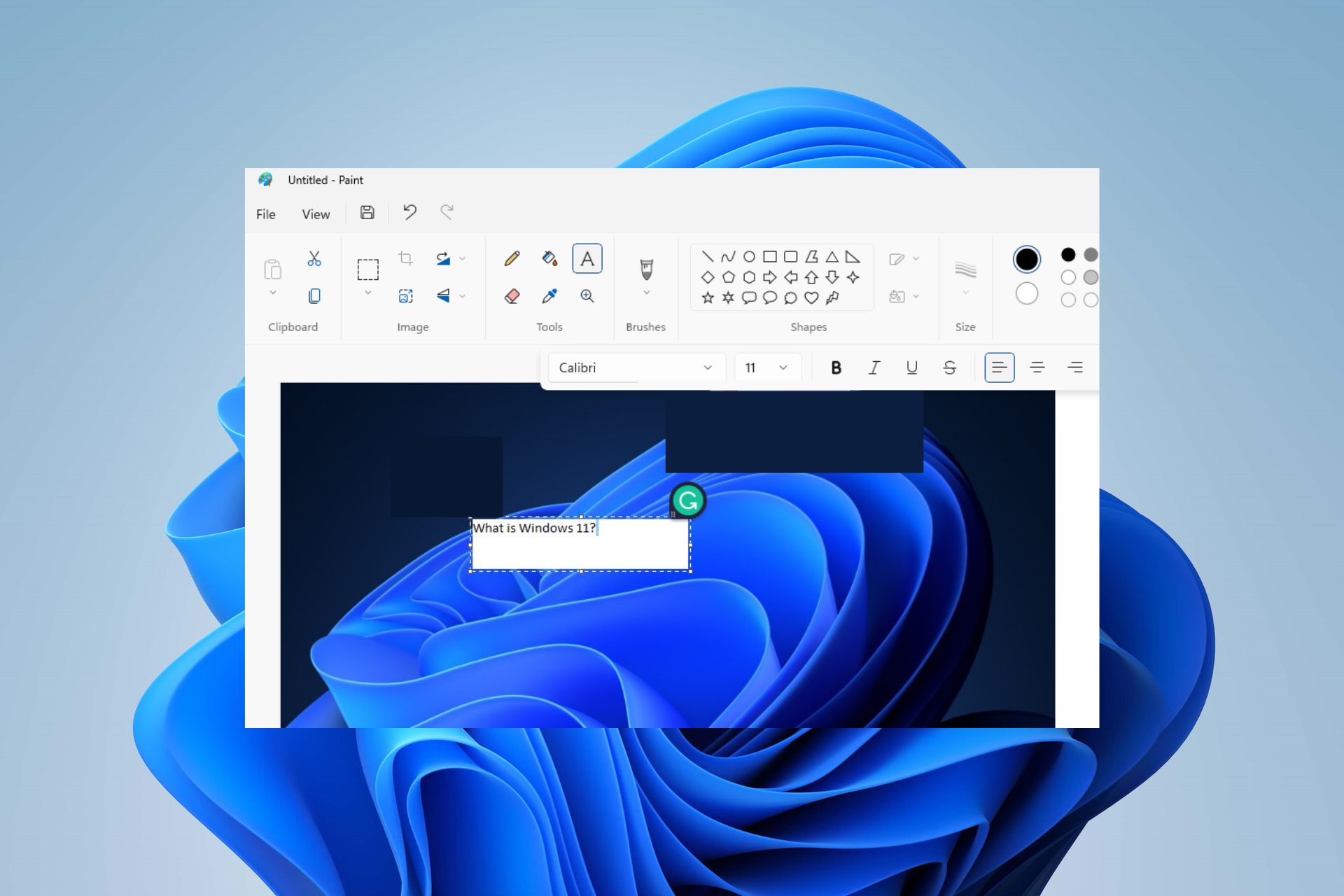Open the Size line thickness control
This screenshot has width=1344, height=896.
tap(965, 276)
